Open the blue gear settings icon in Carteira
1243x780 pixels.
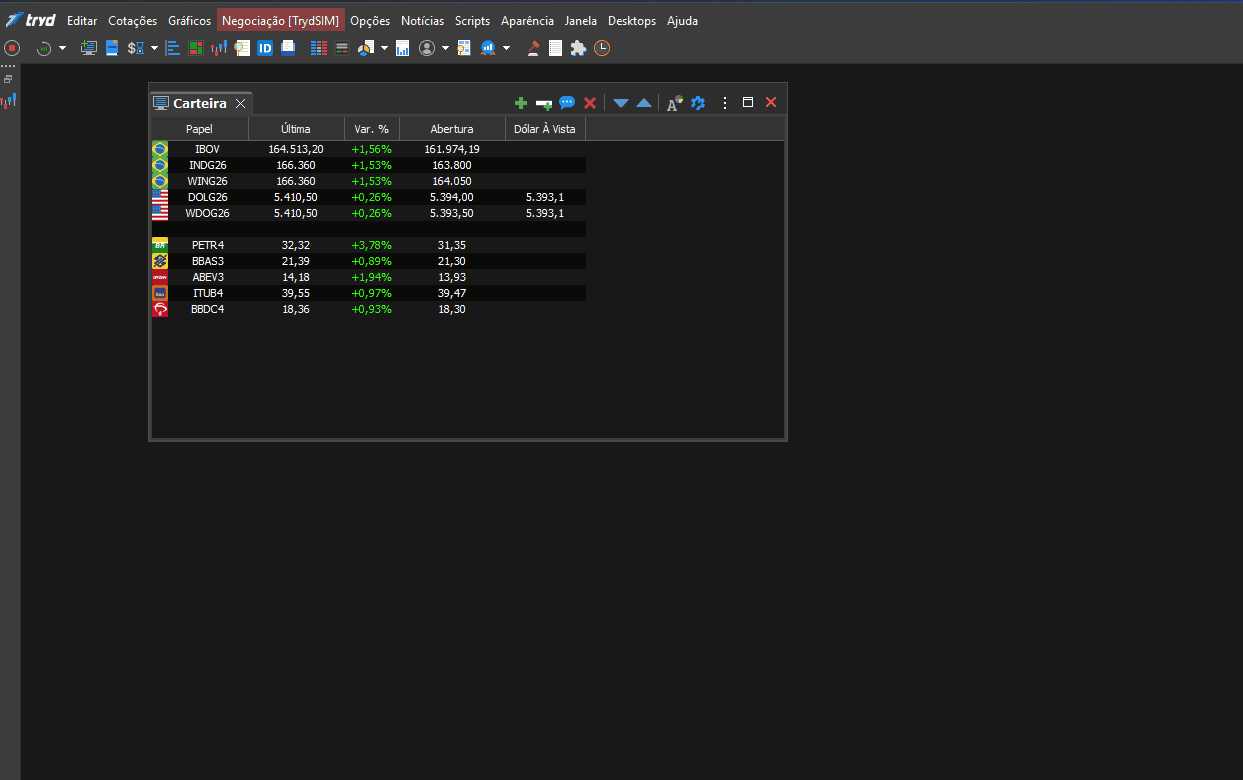[x=698, y=103]
